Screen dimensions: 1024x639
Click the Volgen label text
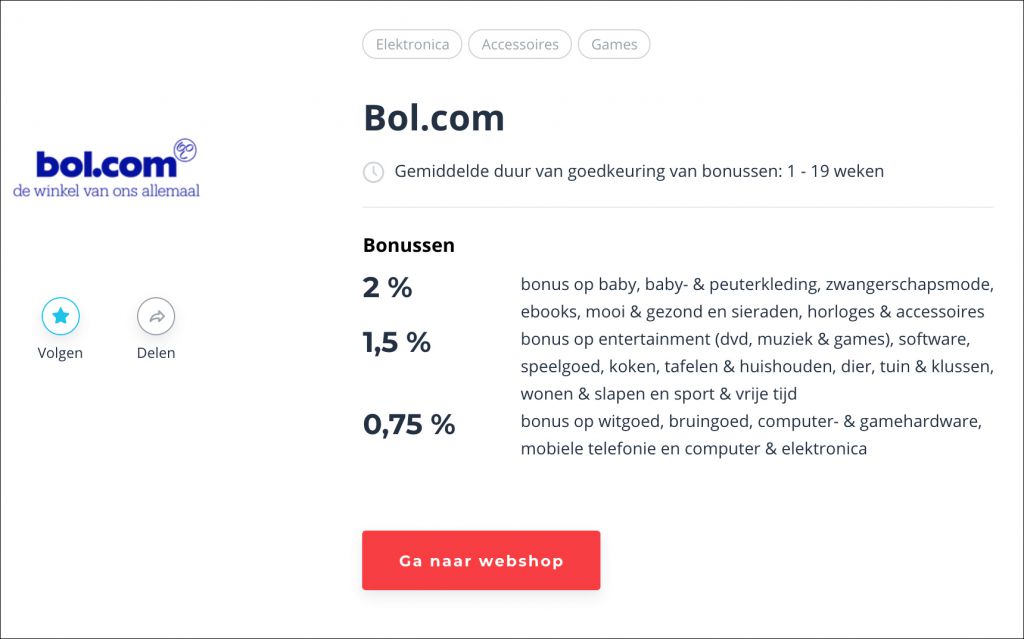click(60, 353)
